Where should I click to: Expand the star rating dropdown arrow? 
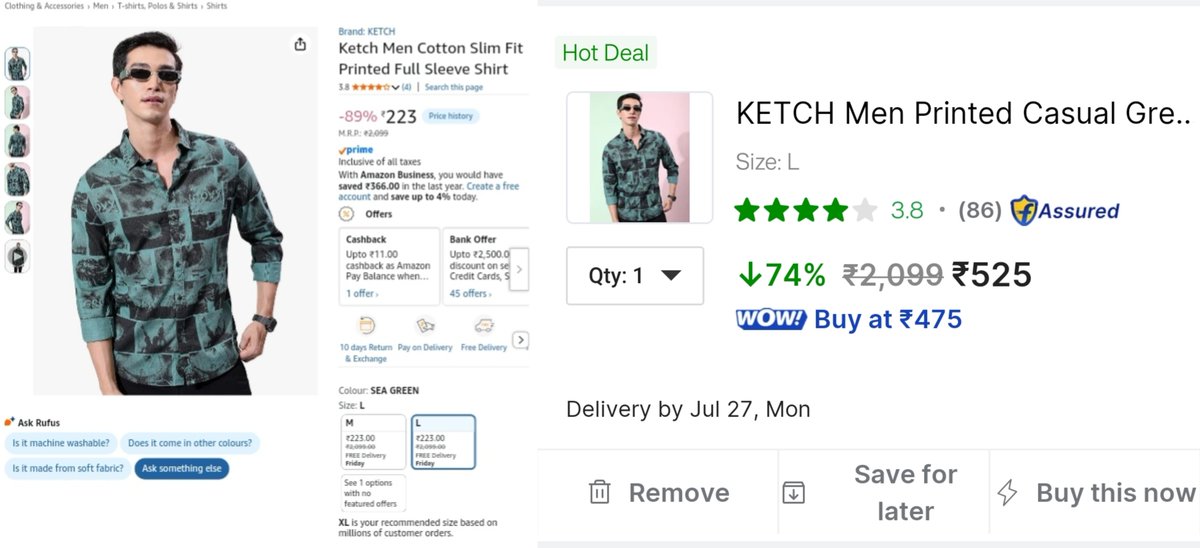point(395,88)
